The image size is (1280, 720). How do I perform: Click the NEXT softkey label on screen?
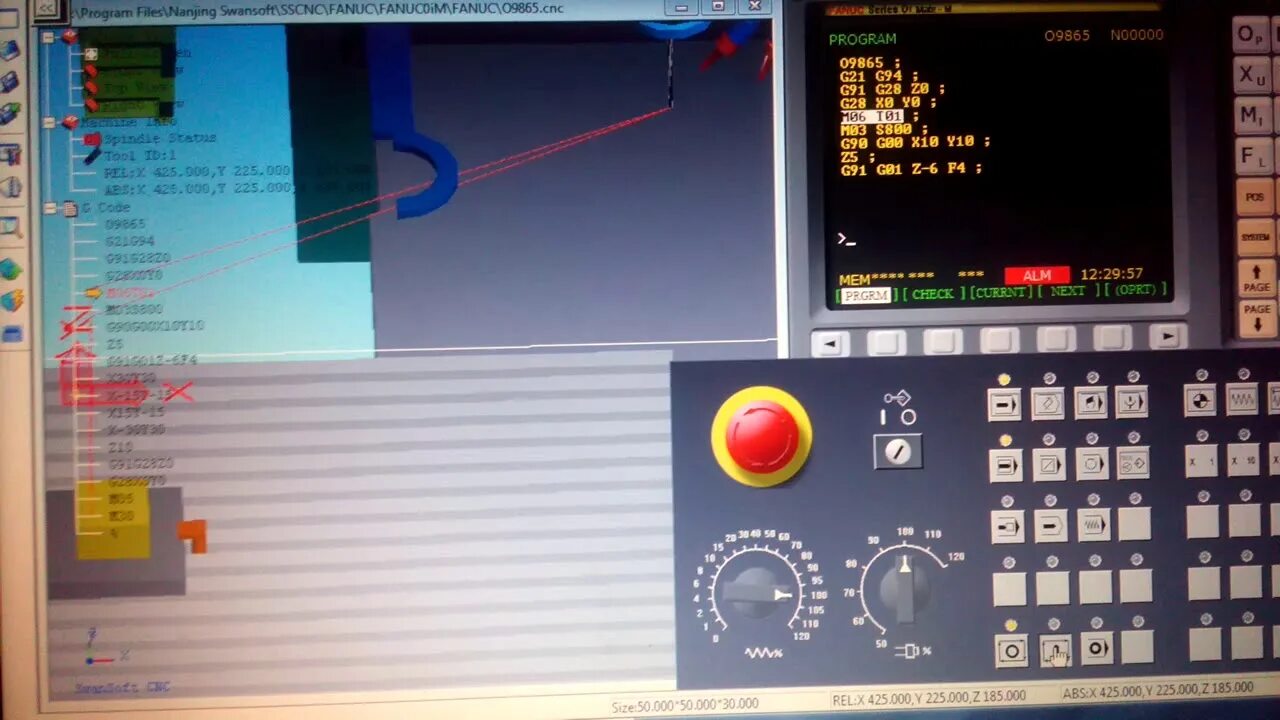(x=1067, y=291)
